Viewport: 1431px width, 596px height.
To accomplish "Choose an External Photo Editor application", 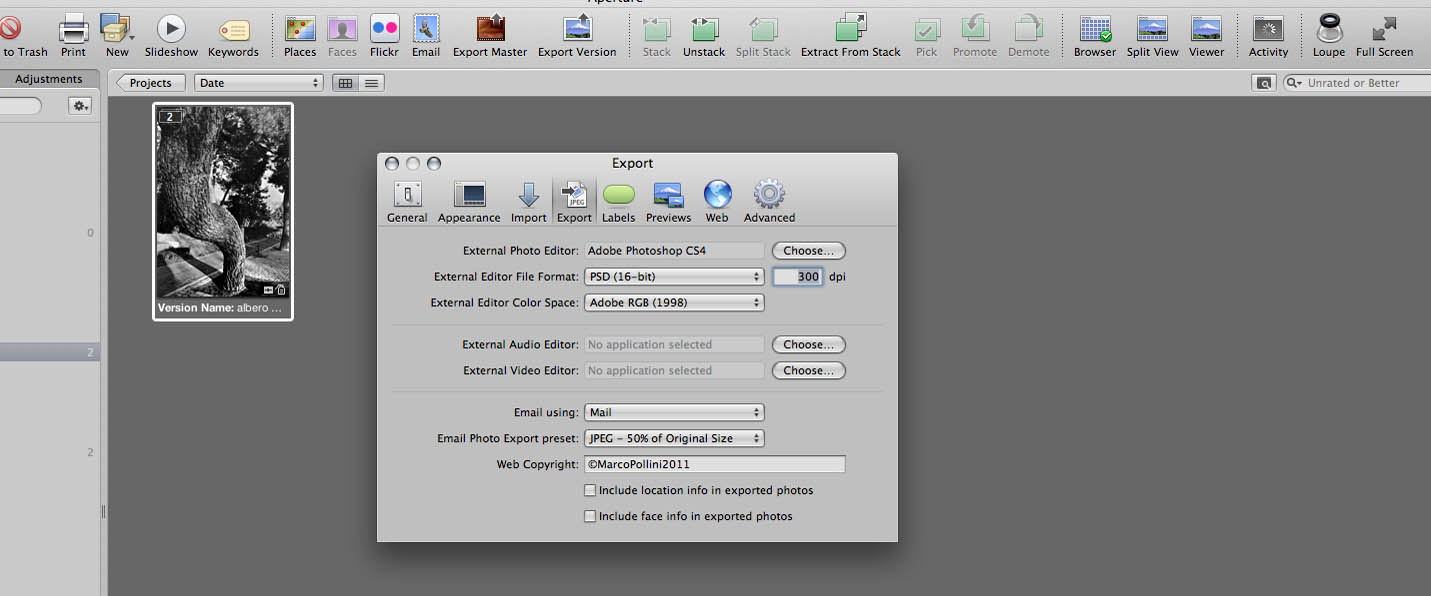I will [x=809, y=251].
